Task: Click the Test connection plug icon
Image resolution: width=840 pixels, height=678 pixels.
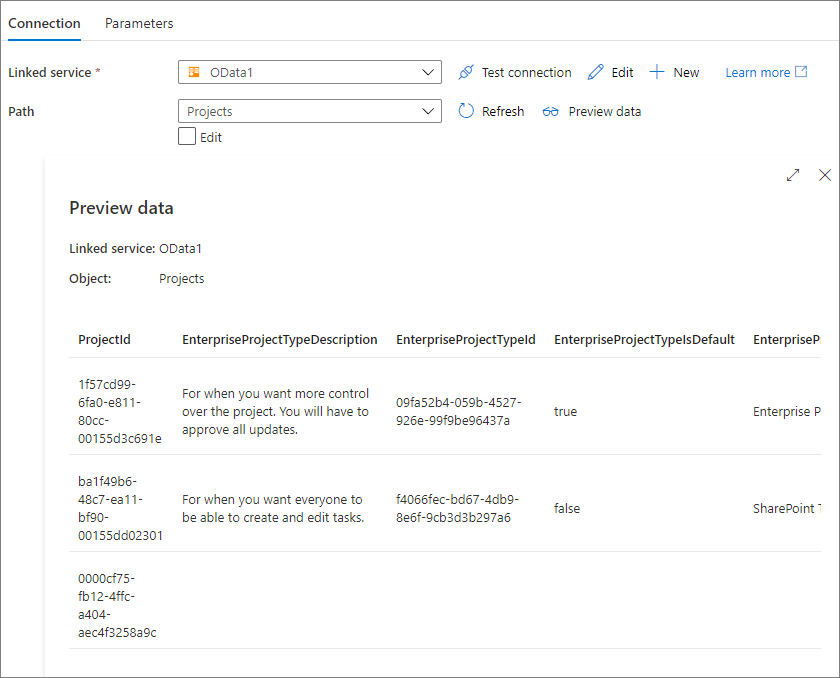Action: coord(465,72)
